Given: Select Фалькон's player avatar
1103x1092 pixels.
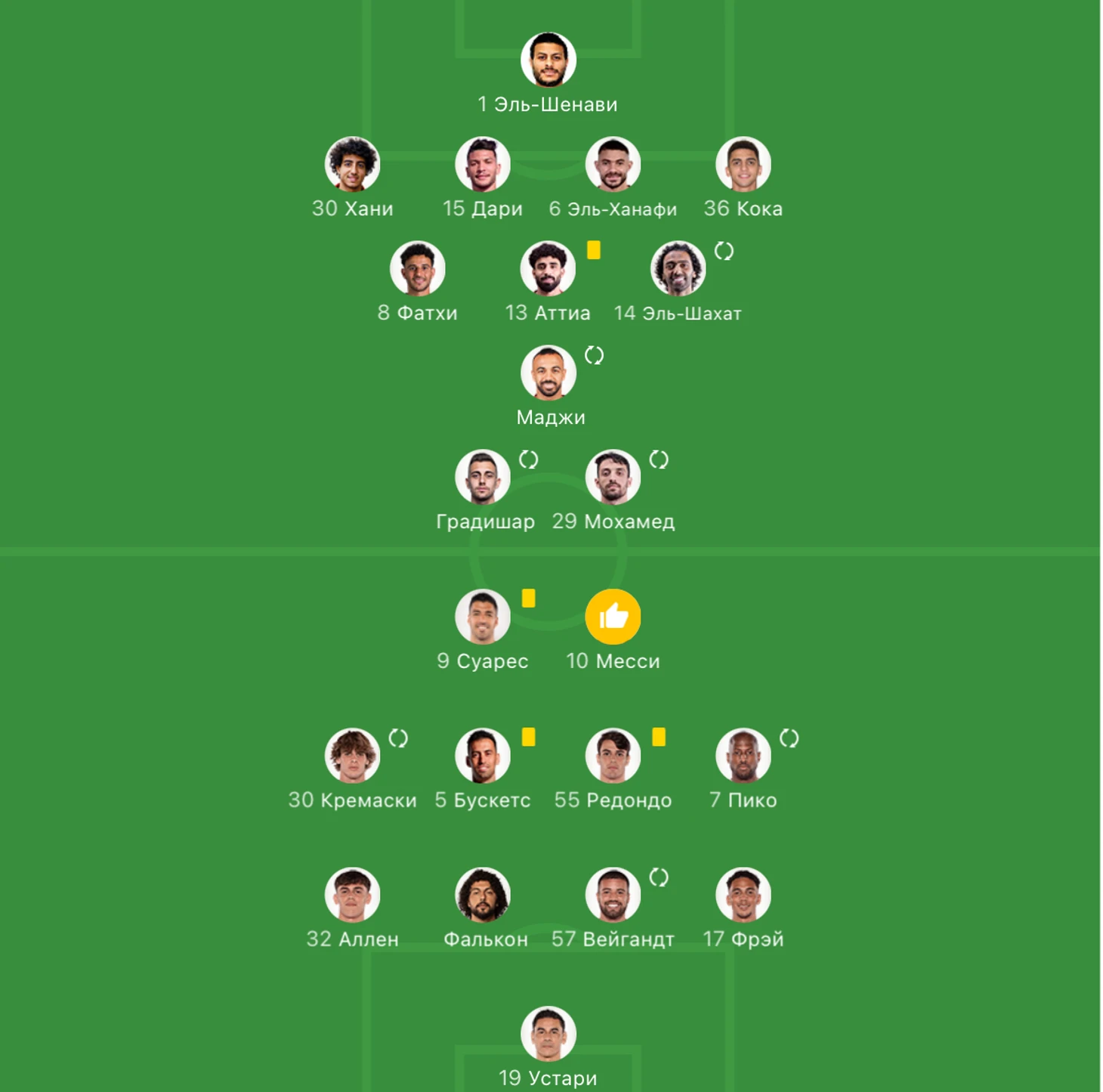Looking at the screenshot, I should [x=483, y=895].
